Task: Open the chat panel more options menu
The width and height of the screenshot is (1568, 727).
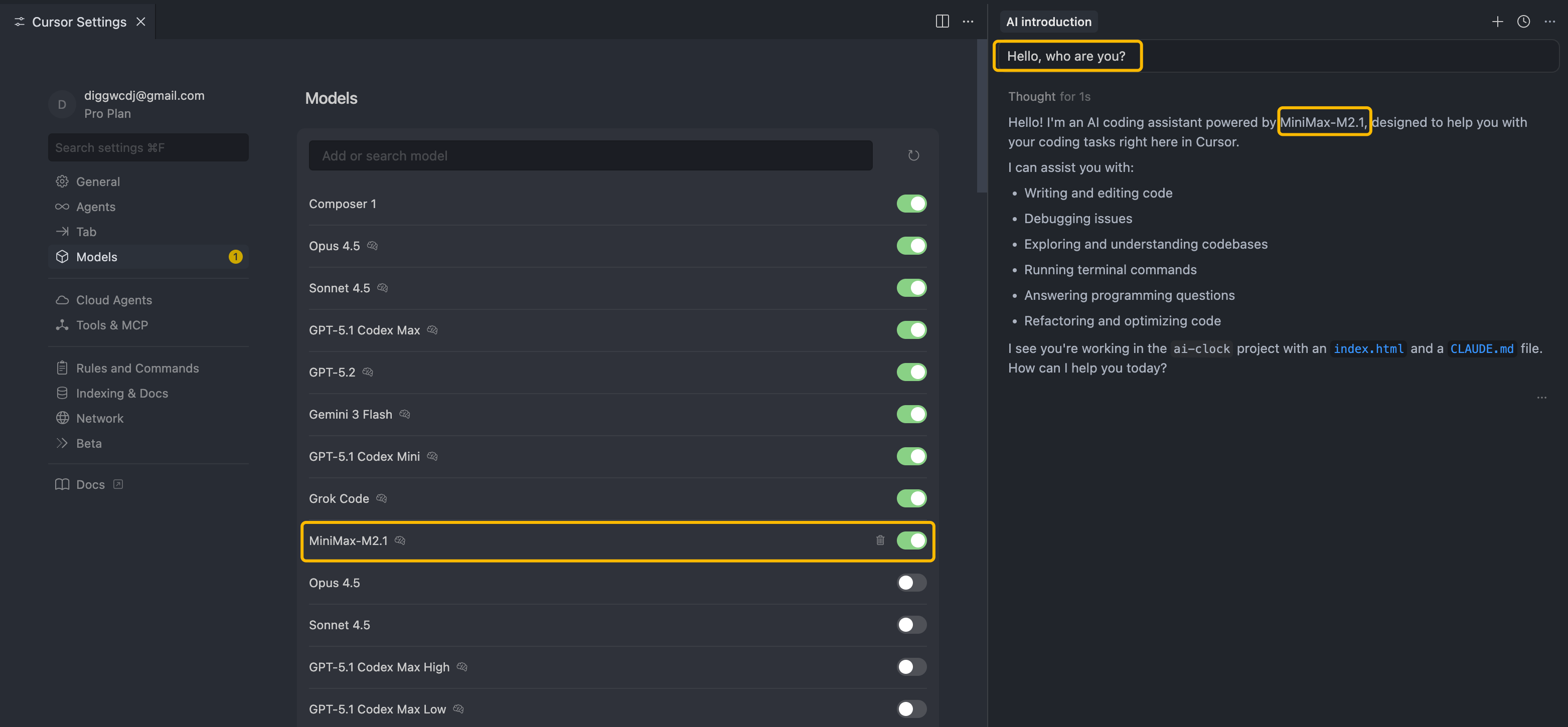Action: [1549, 22]
